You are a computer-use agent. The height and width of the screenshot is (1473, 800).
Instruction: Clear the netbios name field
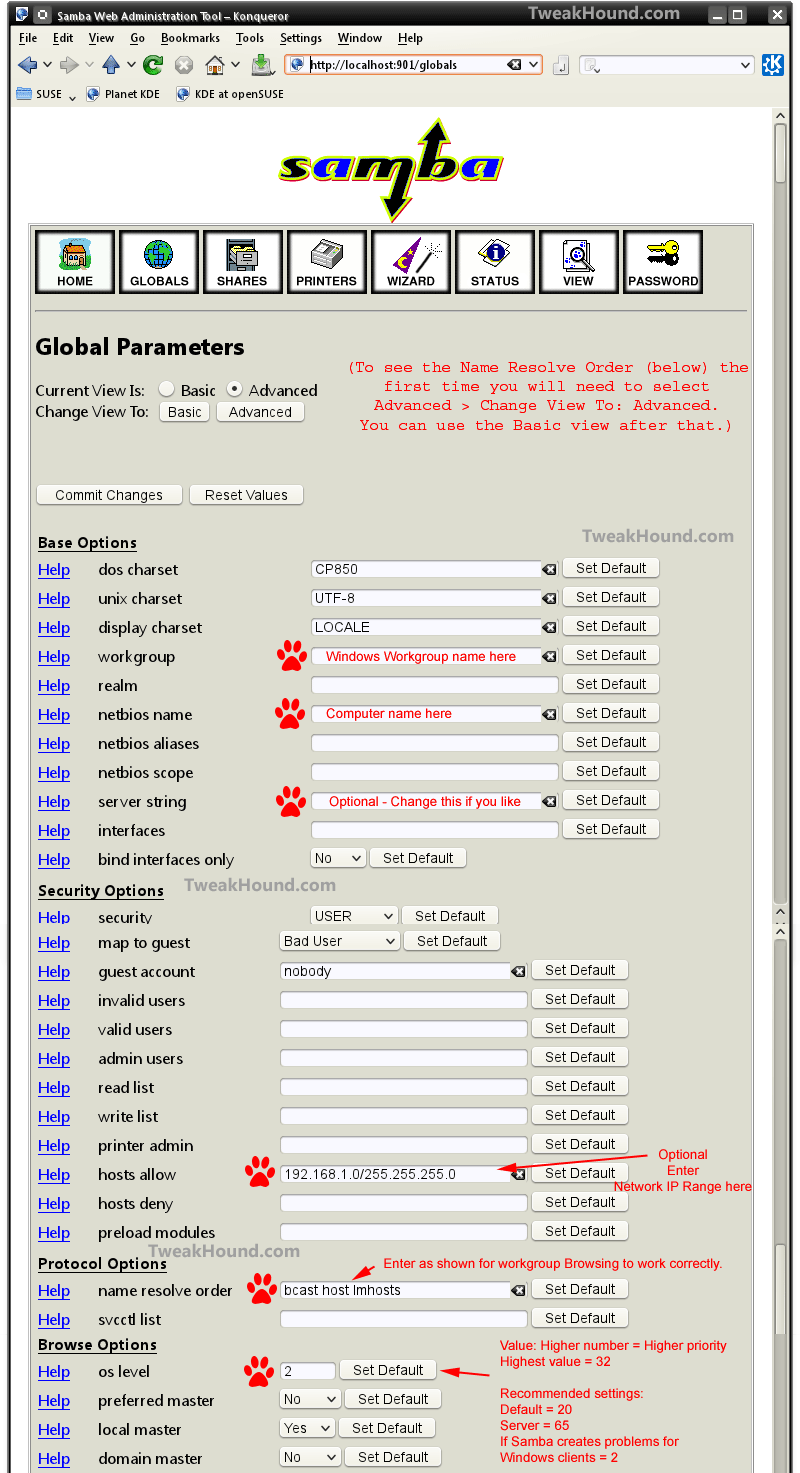[549, 715]
